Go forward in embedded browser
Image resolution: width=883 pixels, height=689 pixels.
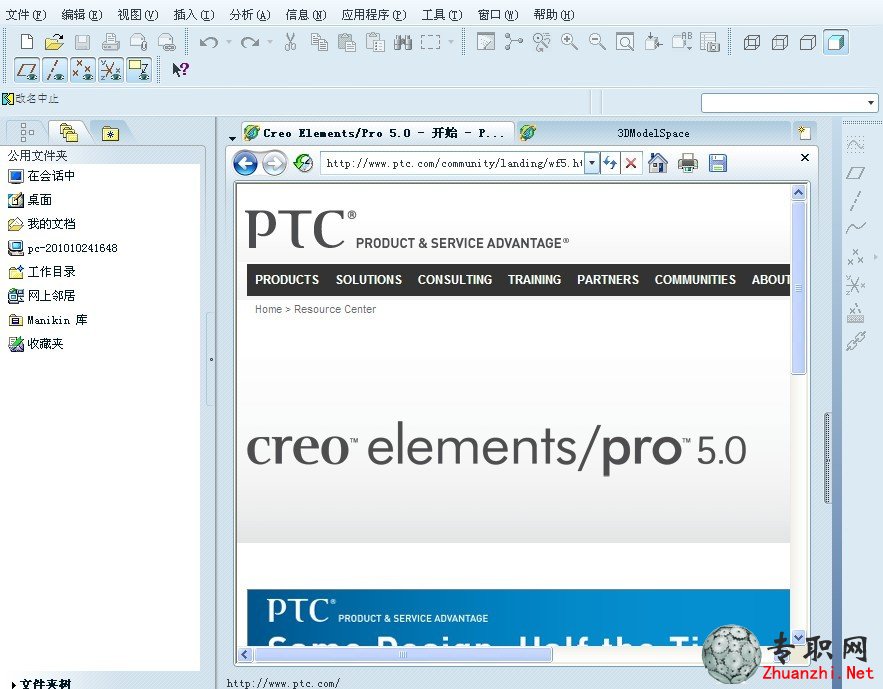(274, 164)
